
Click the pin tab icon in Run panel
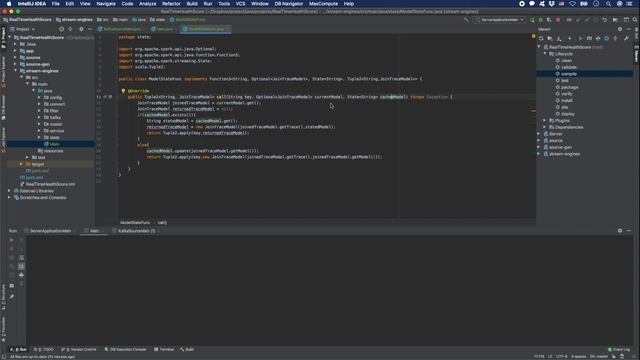pyautogui.click(x=11, y=296)
